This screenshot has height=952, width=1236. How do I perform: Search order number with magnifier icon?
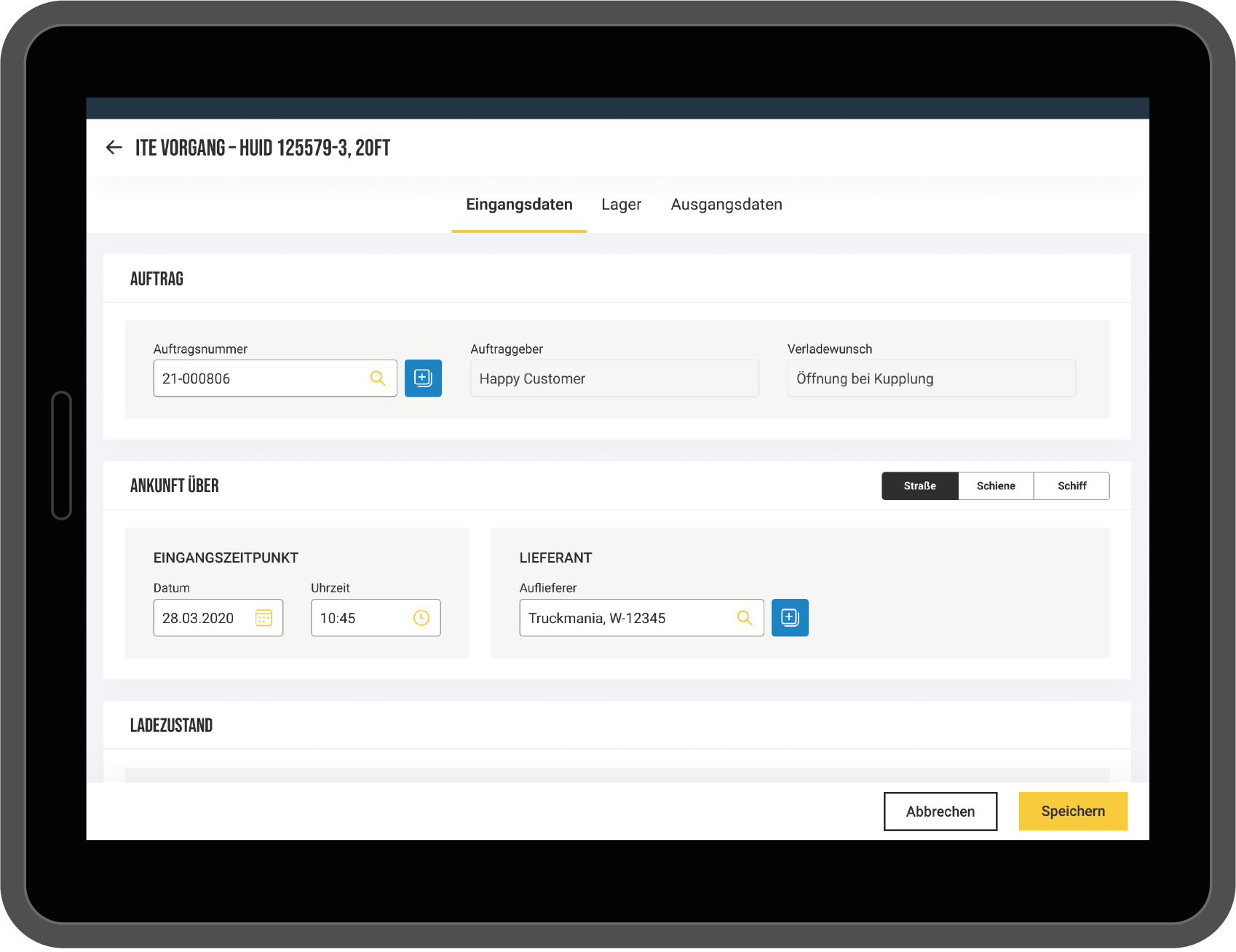[x=378, y=378]
